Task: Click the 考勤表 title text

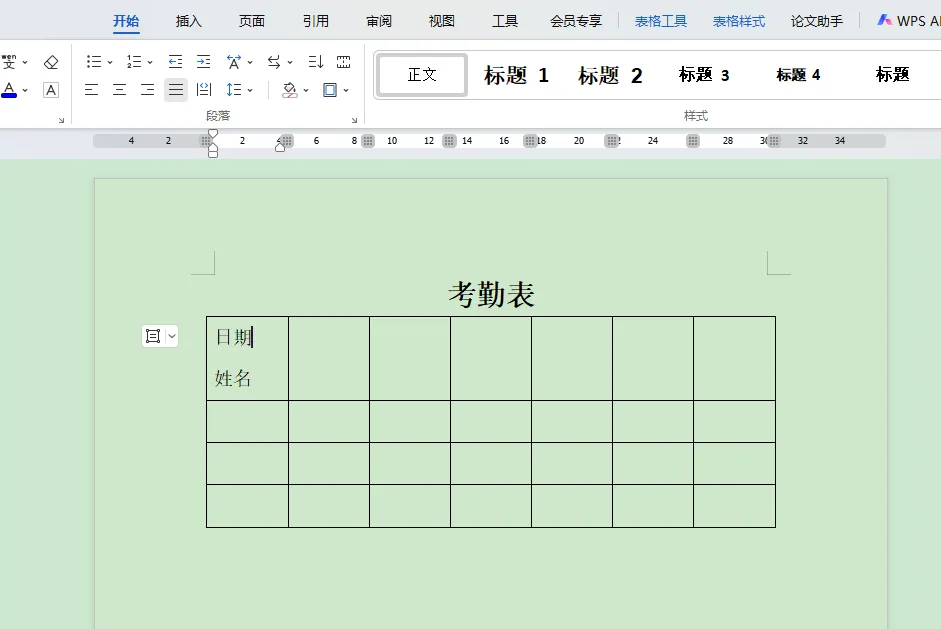Action: click(x=492, y=295)
